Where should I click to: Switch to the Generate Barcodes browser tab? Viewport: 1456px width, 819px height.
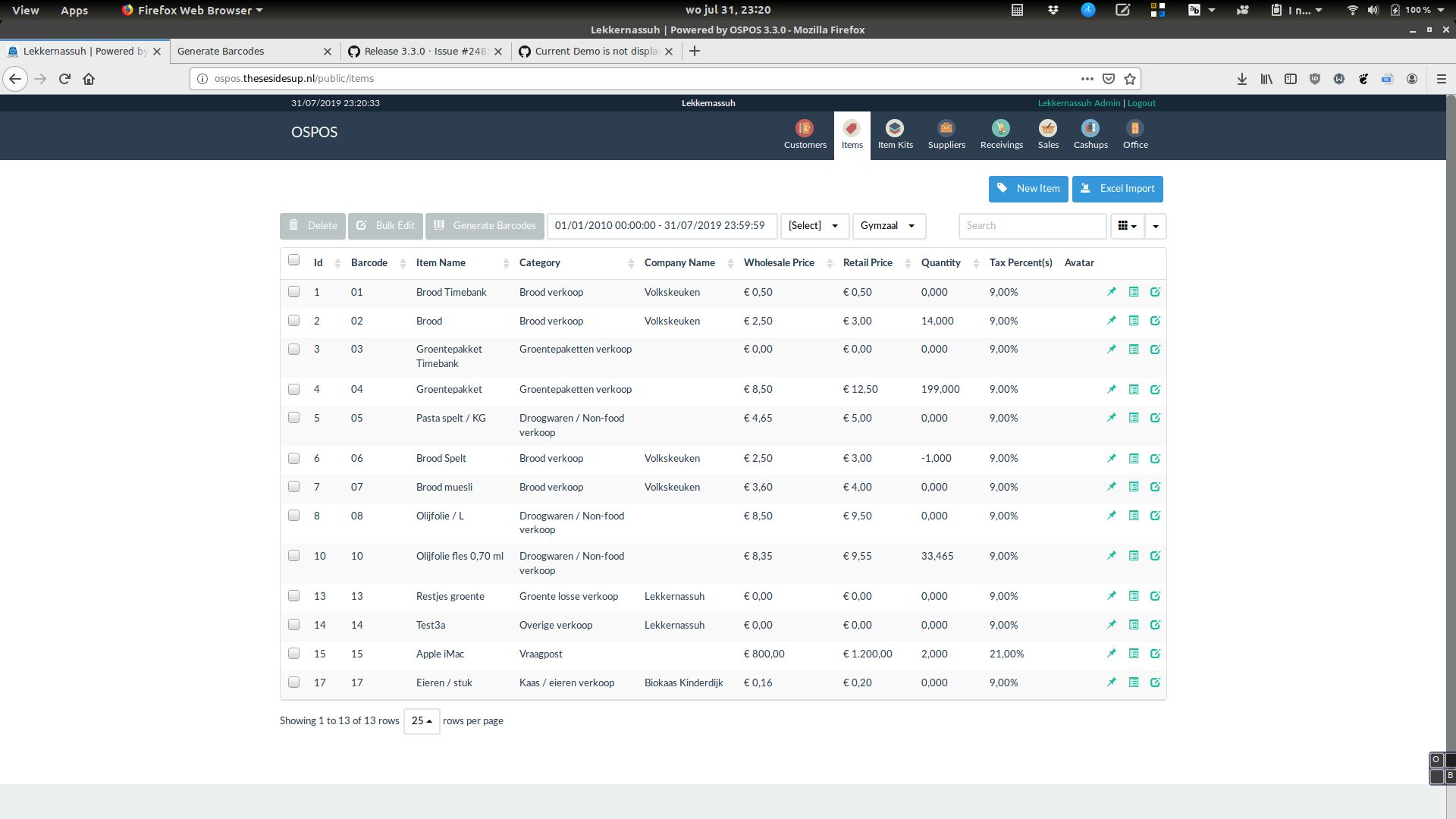[243, 51]
